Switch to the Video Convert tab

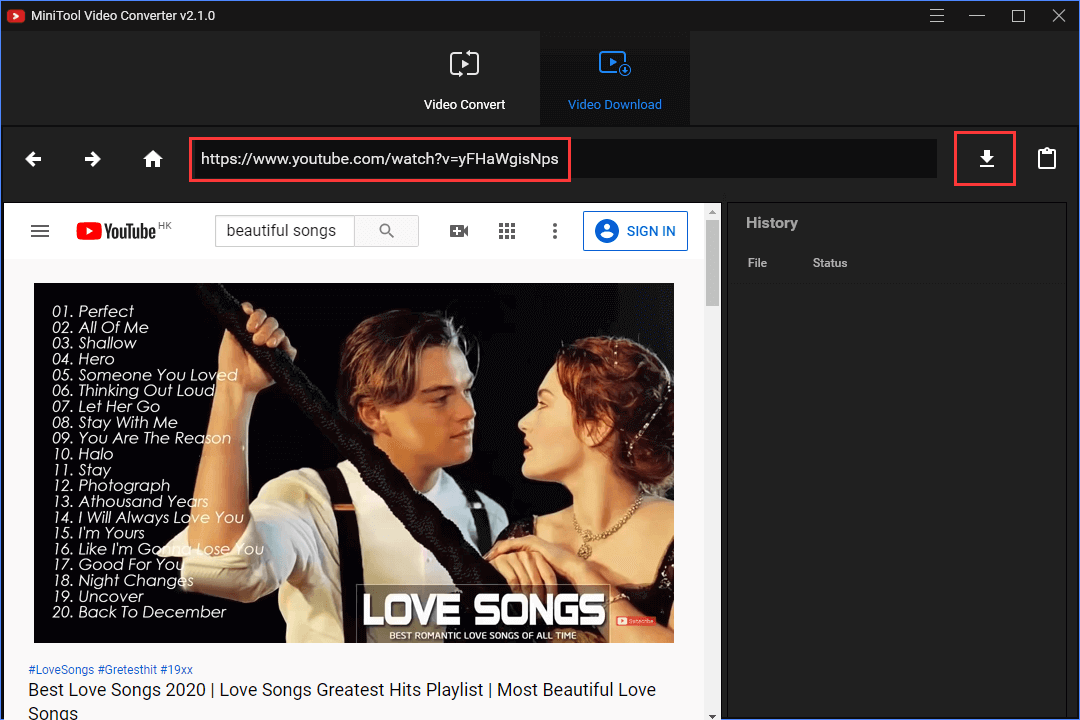click(x=464, y=78)
